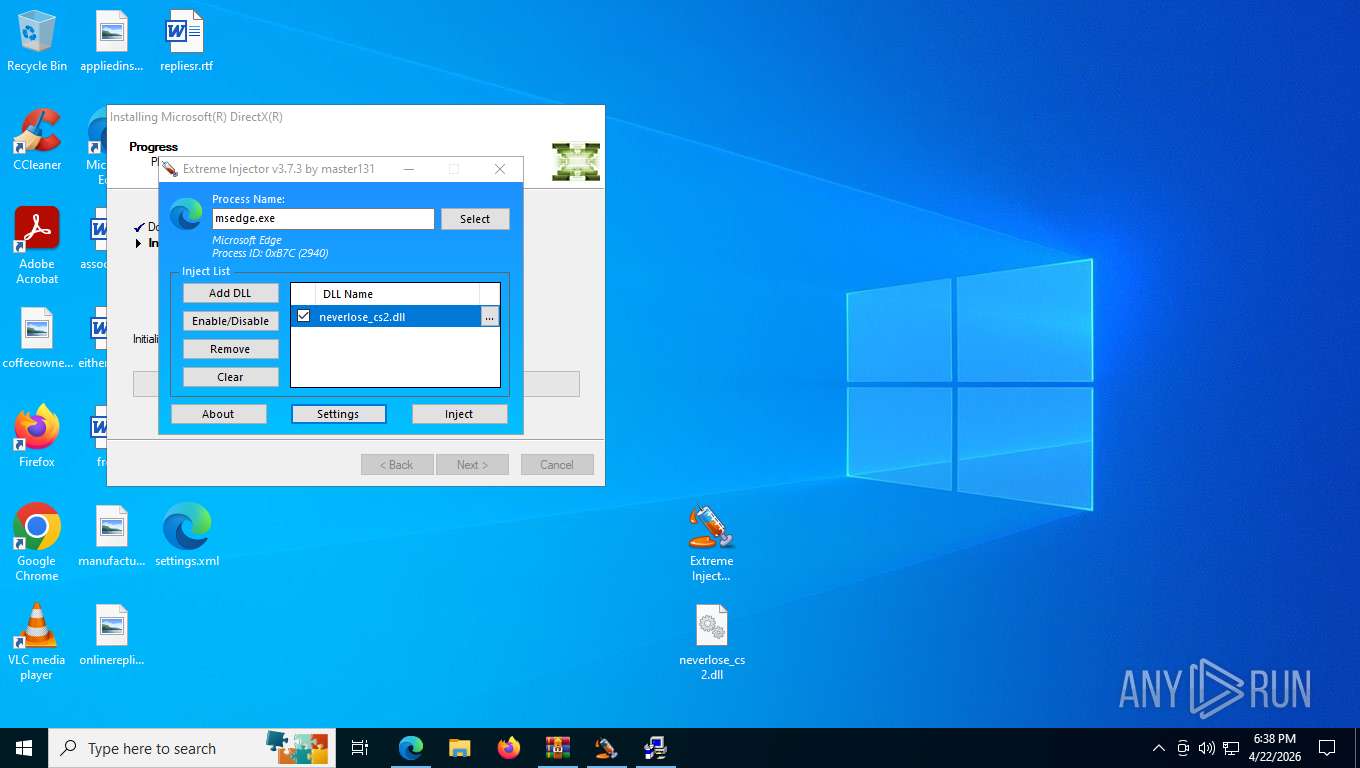Launch VLC media player shortcut

point(37,642)
